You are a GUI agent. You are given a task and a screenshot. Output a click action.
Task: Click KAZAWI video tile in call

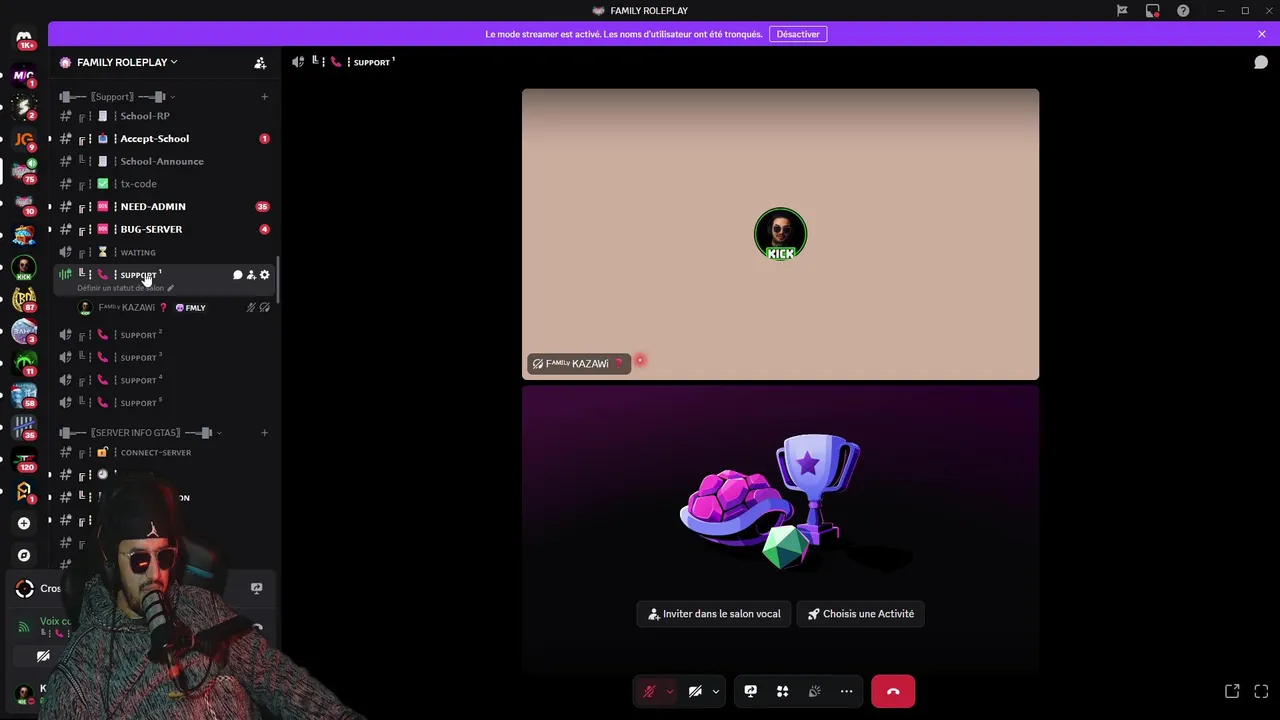pyautogui.click(x=780, y=234)
